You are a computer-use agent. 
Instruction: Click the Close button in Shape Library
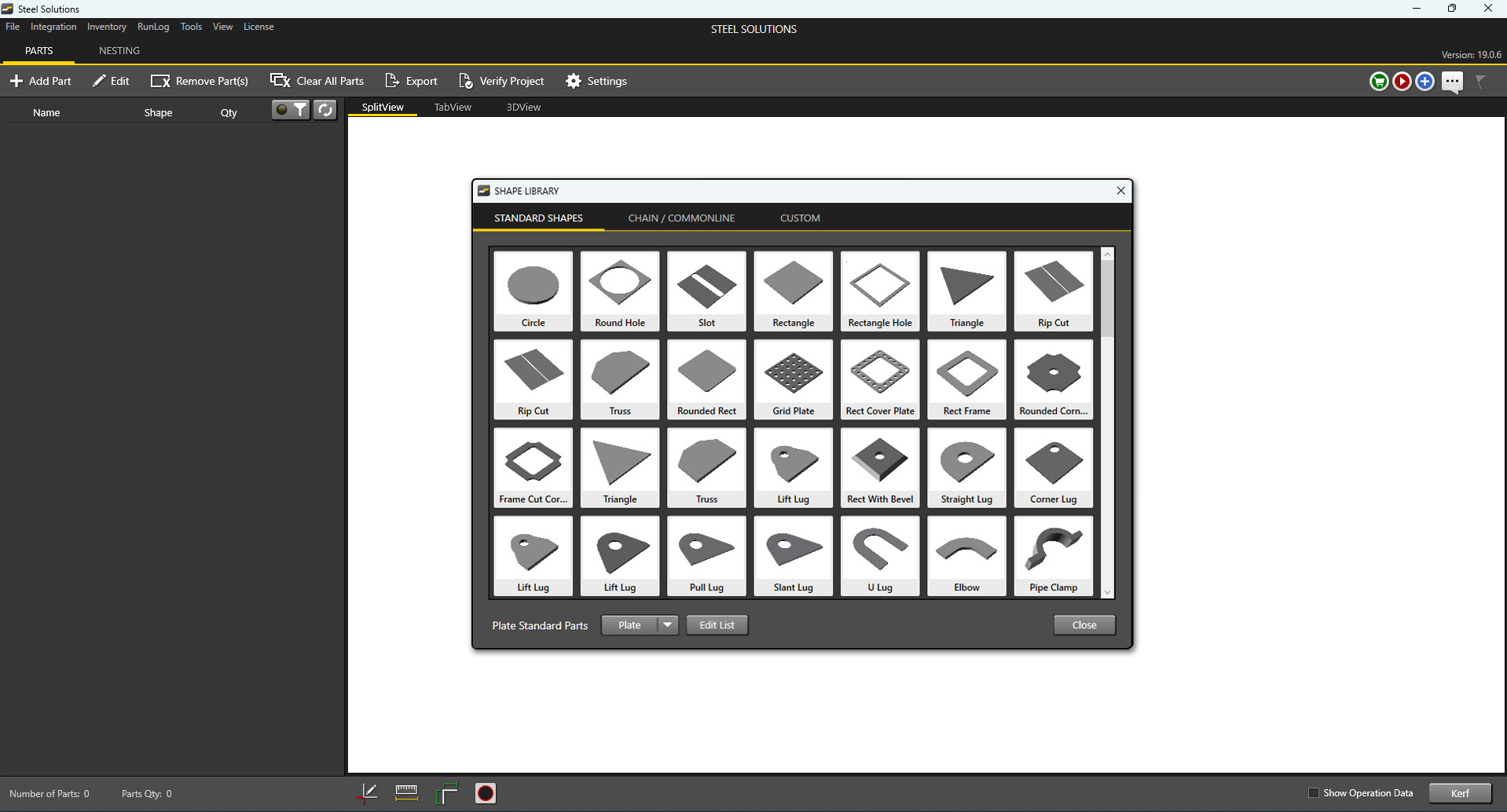pos(1084,625)
